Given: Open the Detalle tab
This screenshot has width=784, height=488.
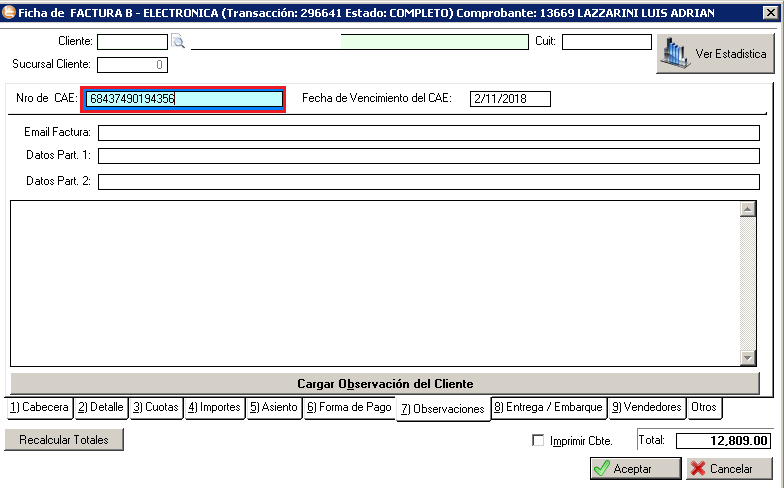Looking at the screenshot, I should (101, 407).
